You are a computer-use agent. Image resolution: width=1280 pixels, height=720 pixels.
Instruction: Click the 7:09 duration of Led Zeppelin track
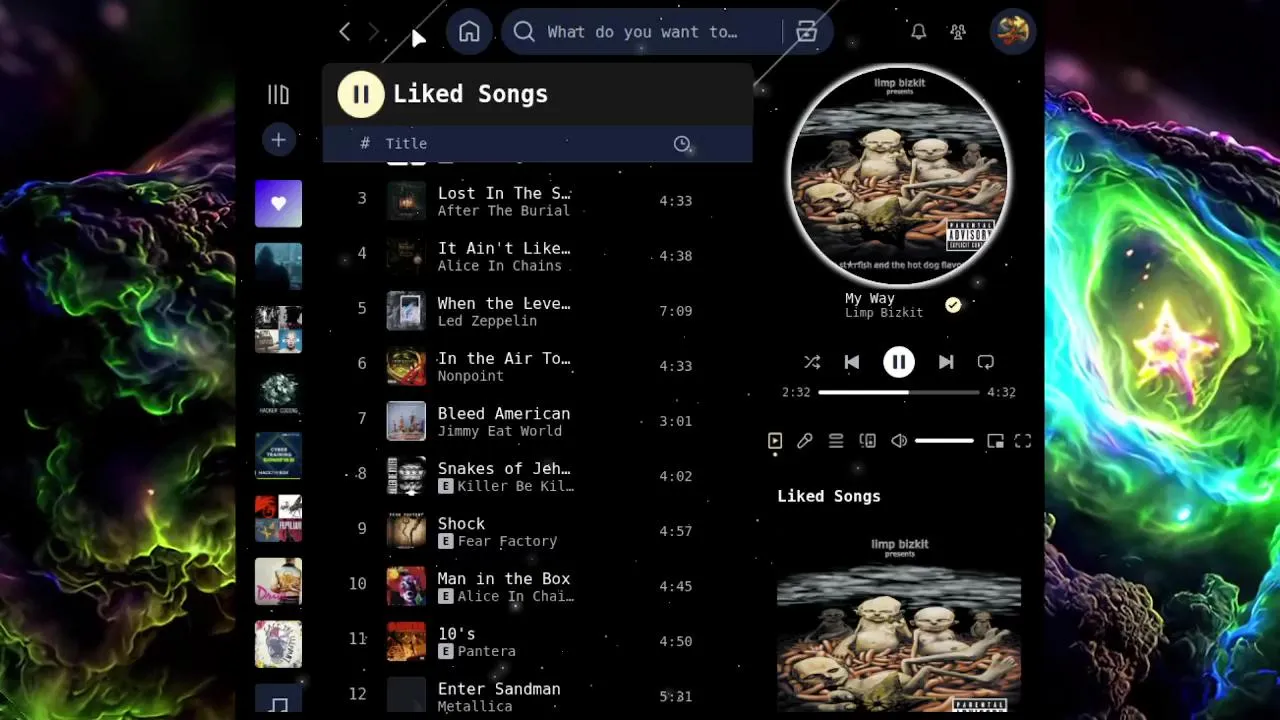coord(676,311)
